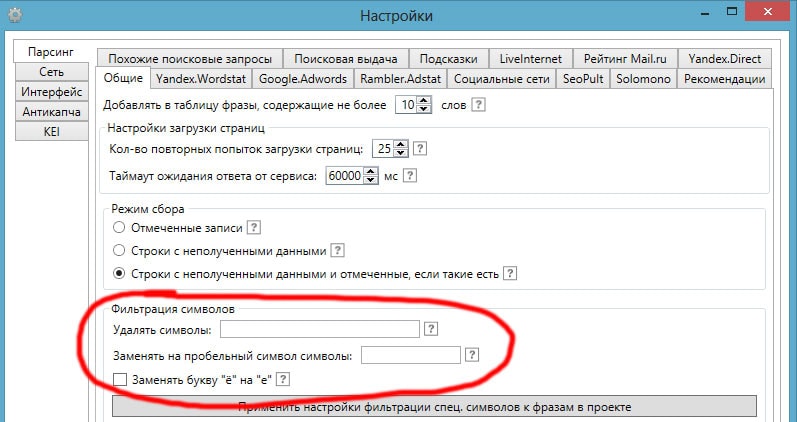Switch to the Интерфейс side tab
Viewport: 797px width, 422px height.
(x=52, y=92)
